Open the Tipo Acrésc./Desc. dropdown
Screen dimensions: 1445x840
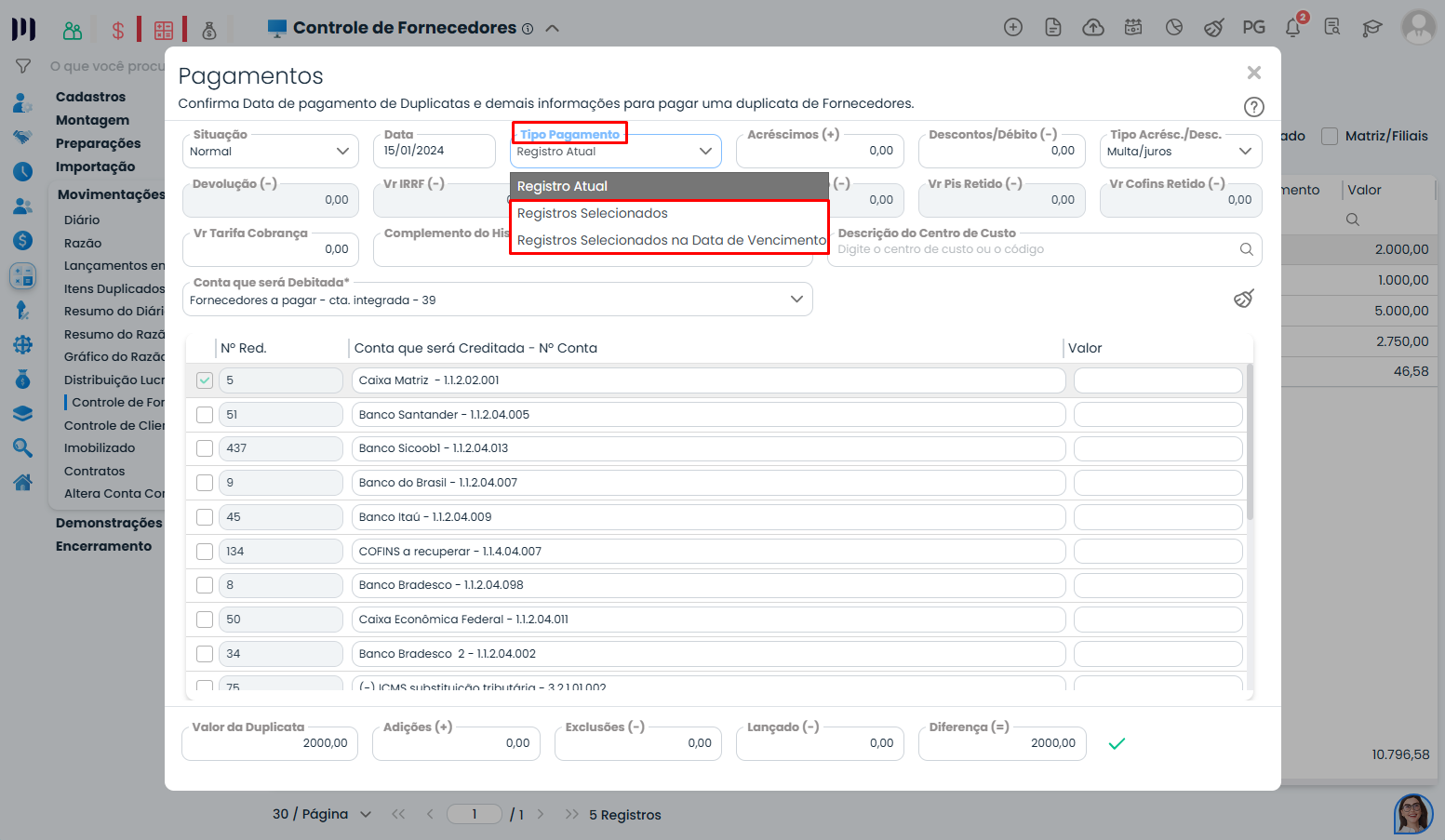point(1180,152)
